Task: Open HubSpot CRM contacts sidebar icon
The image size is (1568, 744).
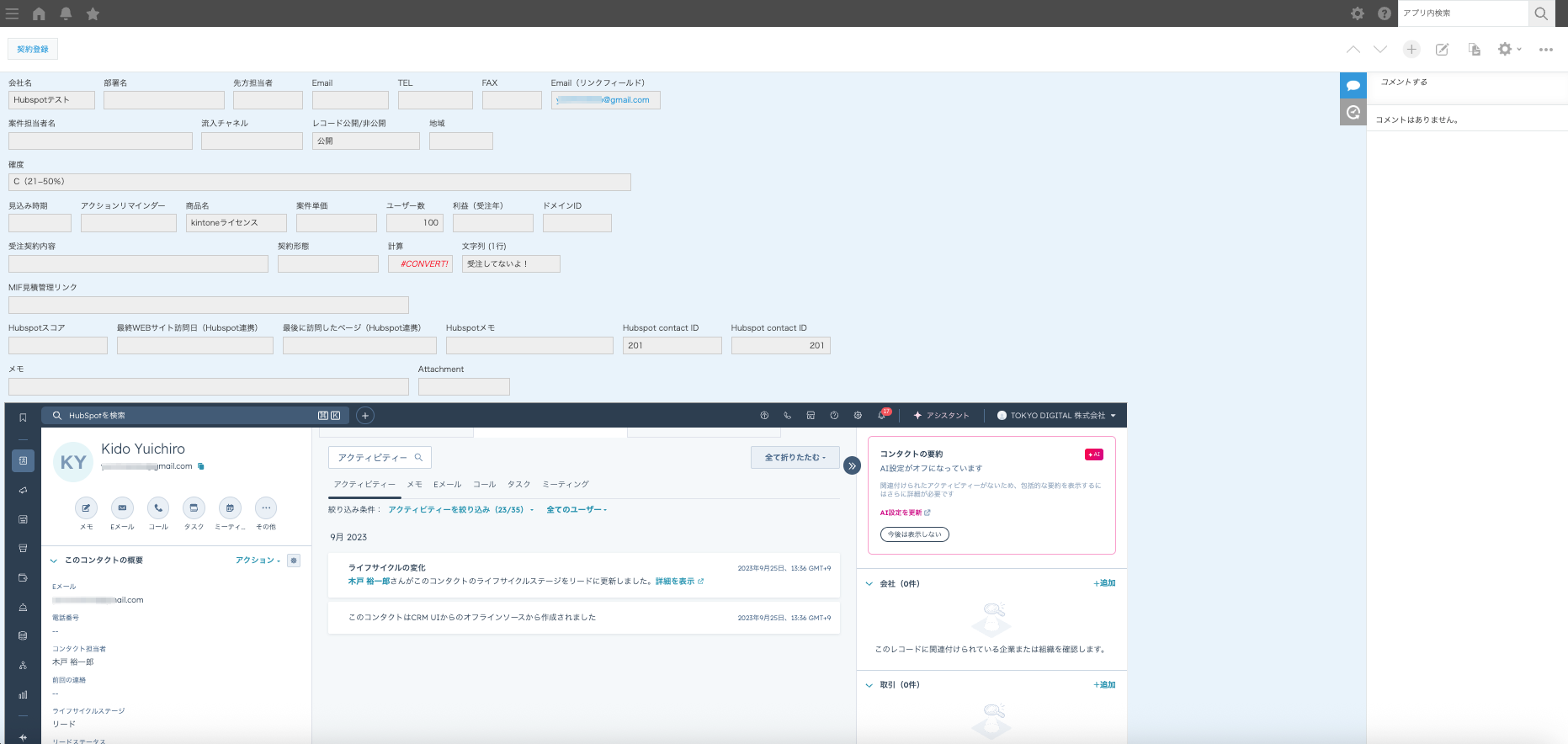Action: pyautogui.click(x=23, y=460)
